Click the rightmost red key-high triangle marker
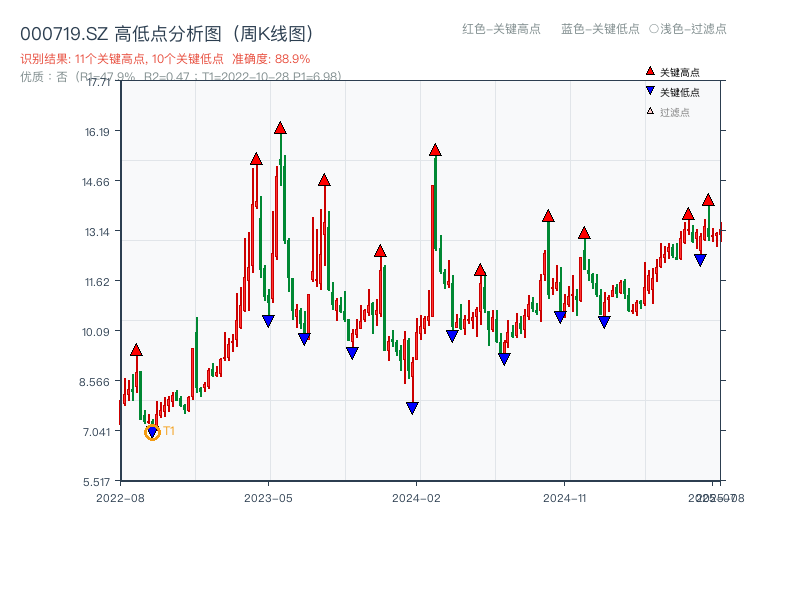Screen dimensions: 800x600 pos(707,199)
